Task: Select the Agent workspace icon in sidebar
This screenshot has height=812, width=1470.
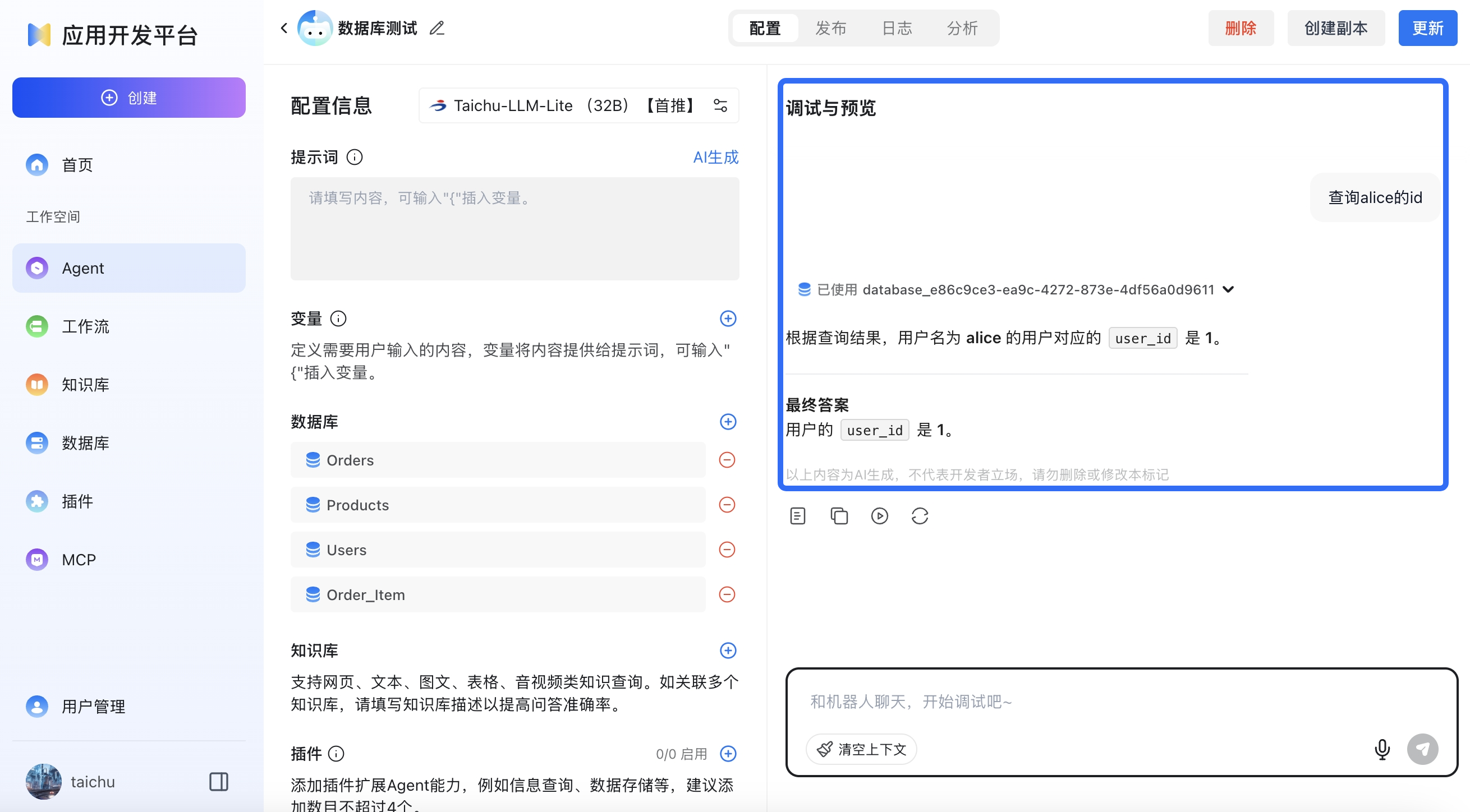Action: (36, 267)
